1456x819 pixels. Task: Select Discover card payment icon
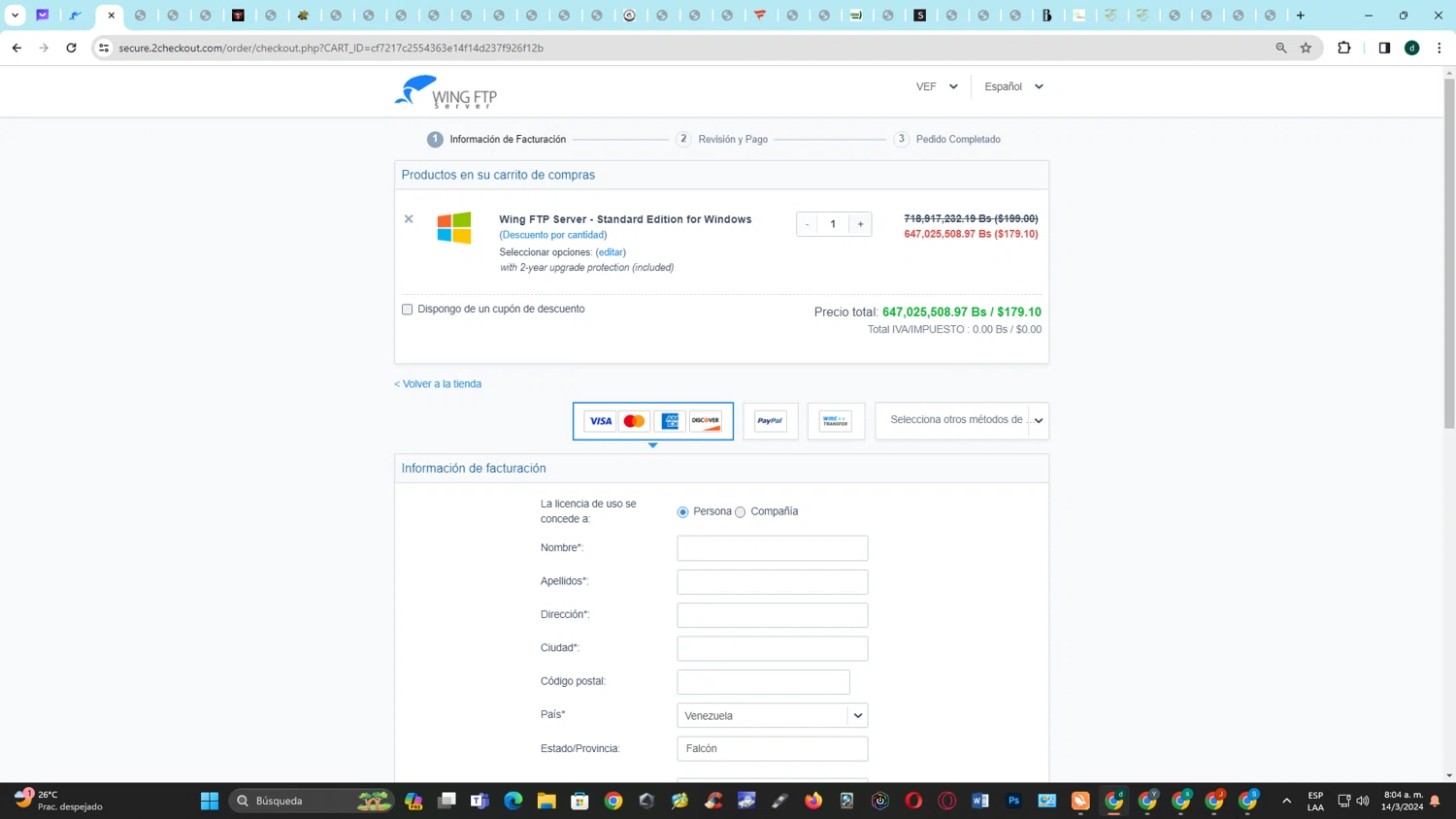706,421
